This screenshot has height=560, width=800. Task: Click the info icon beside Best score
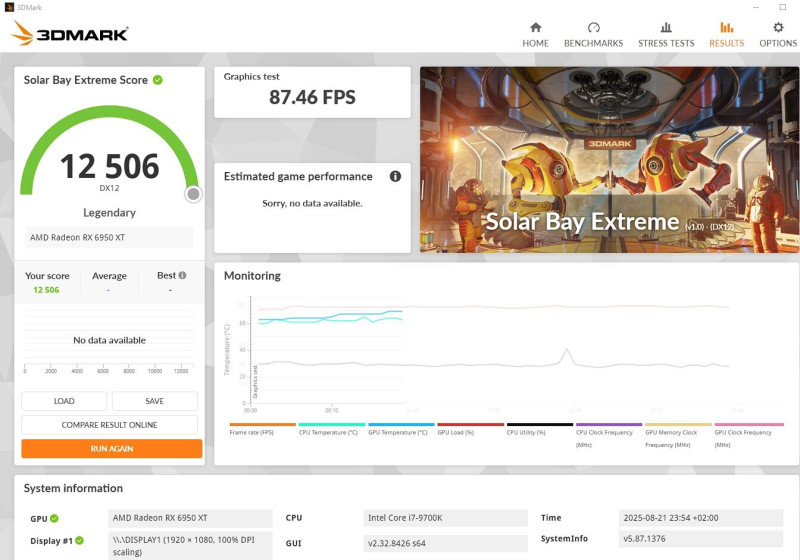pyautogui.click(x=182, y=275)
